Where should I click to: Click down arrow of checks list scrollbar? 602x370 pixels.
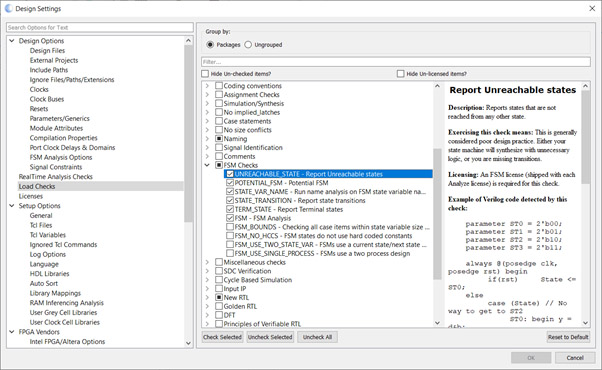point(437,323)
